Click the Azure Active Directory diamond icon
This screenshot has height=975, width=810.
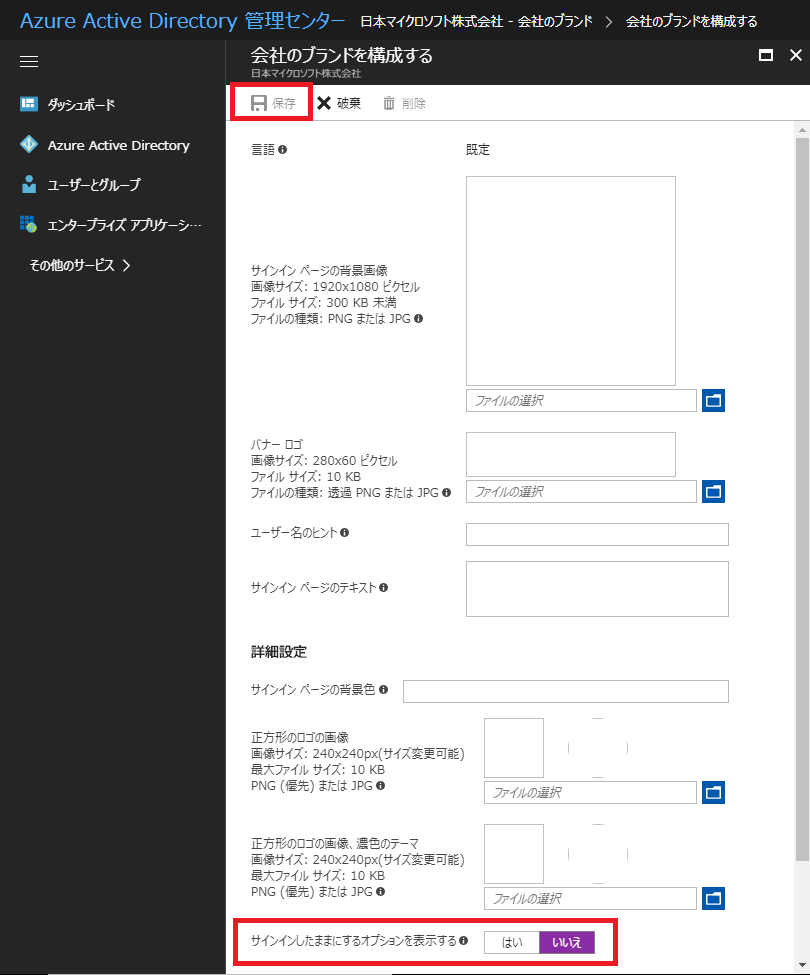29,144
